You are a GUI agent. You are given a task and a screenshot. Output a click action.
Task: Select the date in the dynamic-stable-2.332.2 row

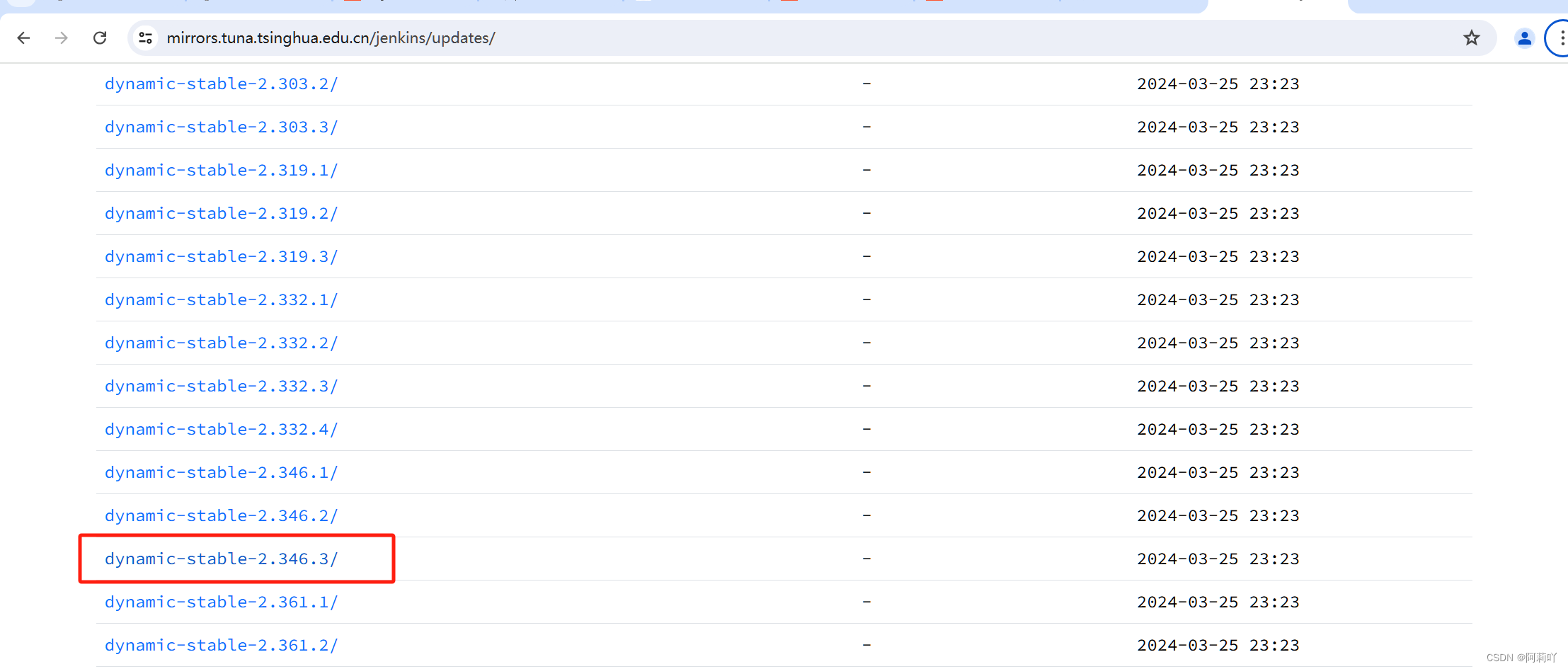(1218, 343)
